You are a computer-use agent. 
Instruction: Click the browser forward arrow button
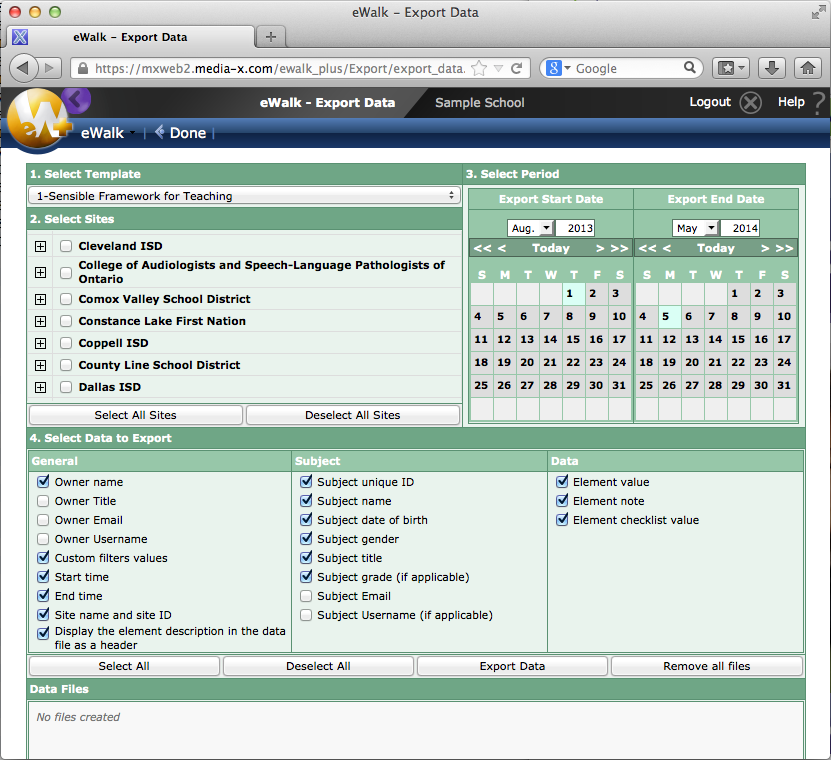[x=49, y=68]
